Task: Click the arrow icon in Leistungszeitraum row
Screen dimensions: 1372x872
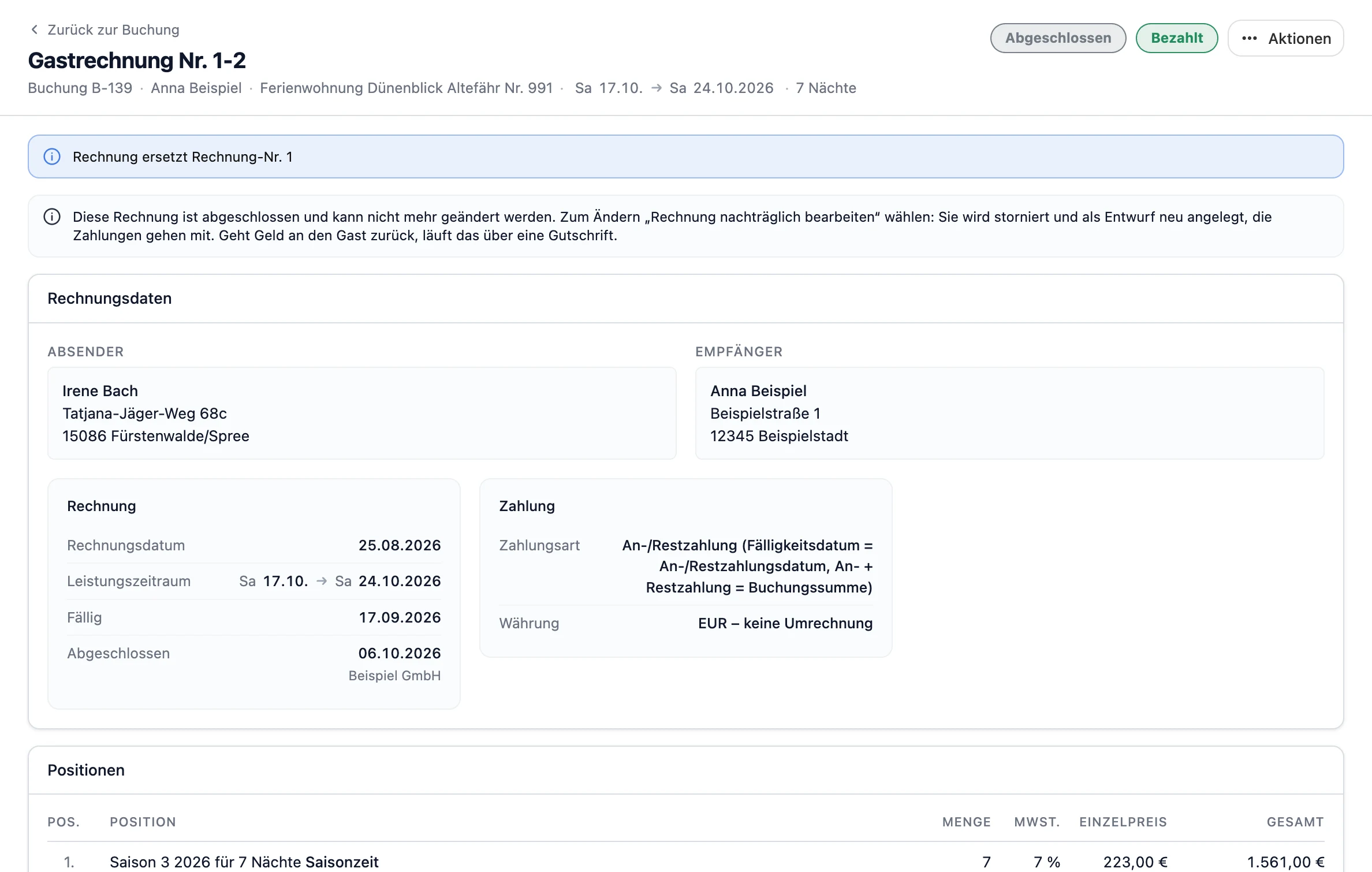Action: [x=322, y=581]
